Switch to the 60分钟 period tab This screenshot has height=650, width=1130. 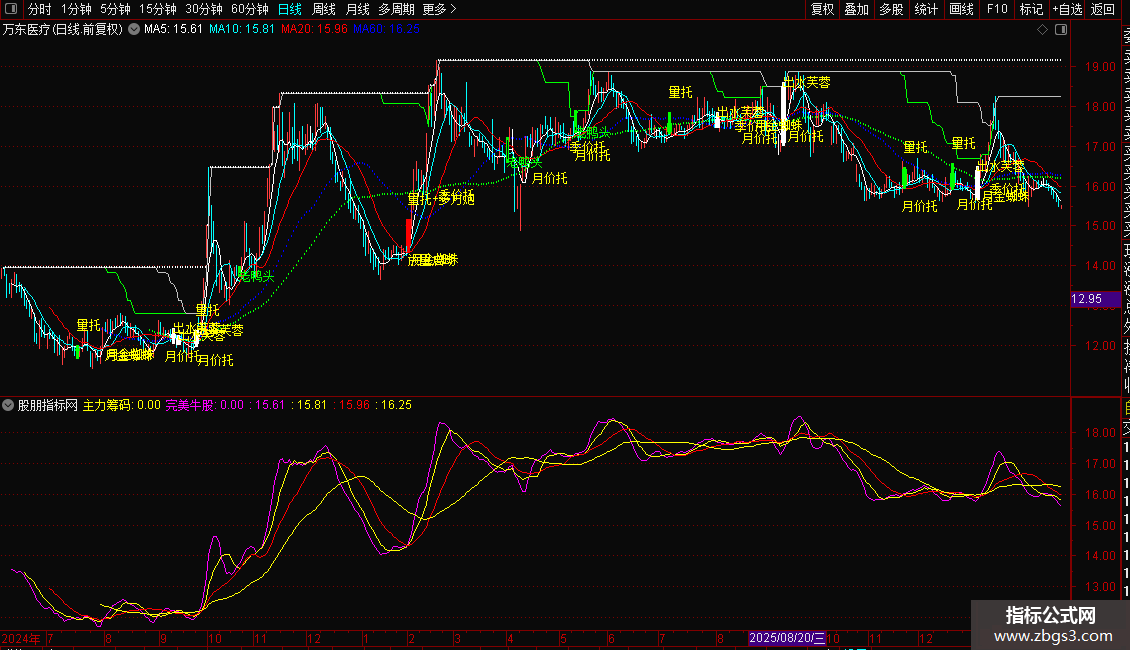coord(250,9)
